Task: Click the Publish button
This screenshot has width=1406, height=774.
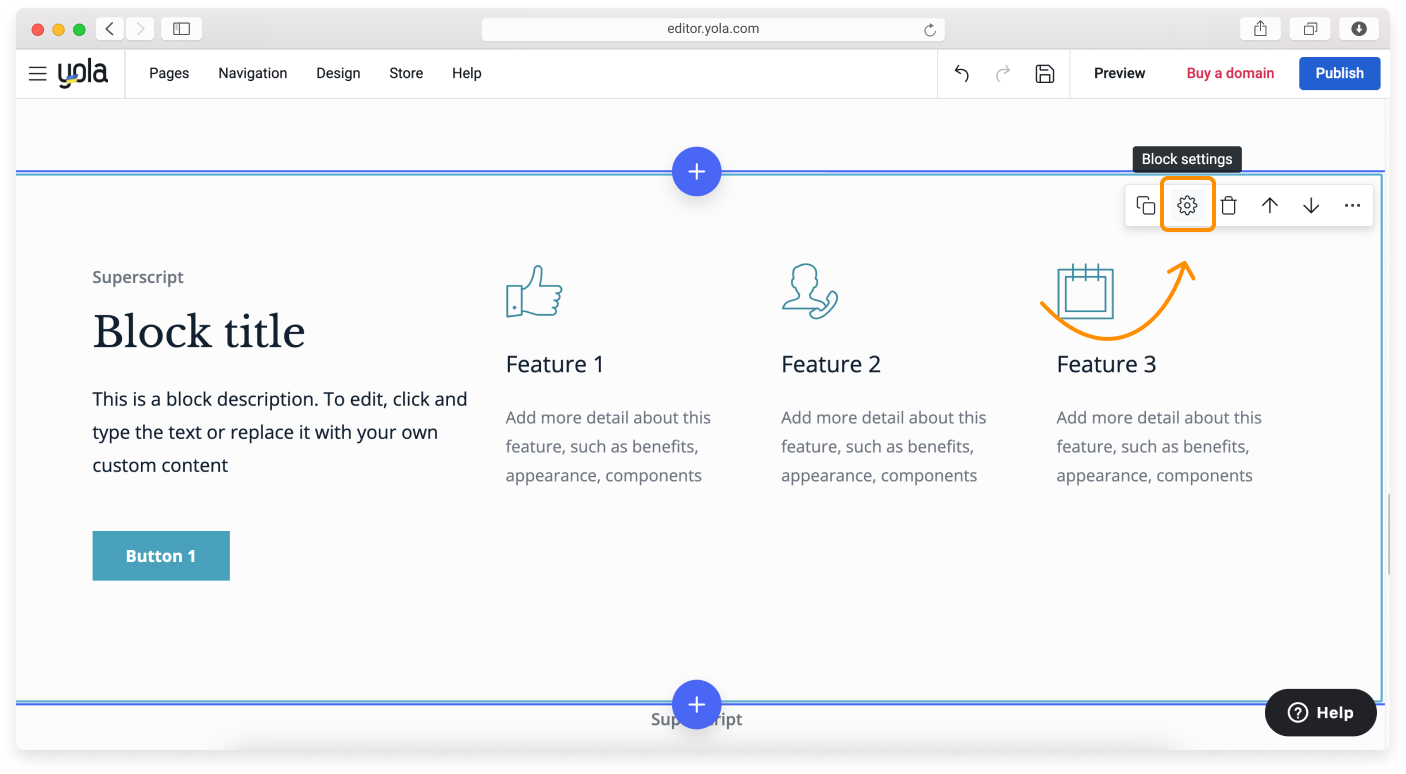Action: 1339,73
